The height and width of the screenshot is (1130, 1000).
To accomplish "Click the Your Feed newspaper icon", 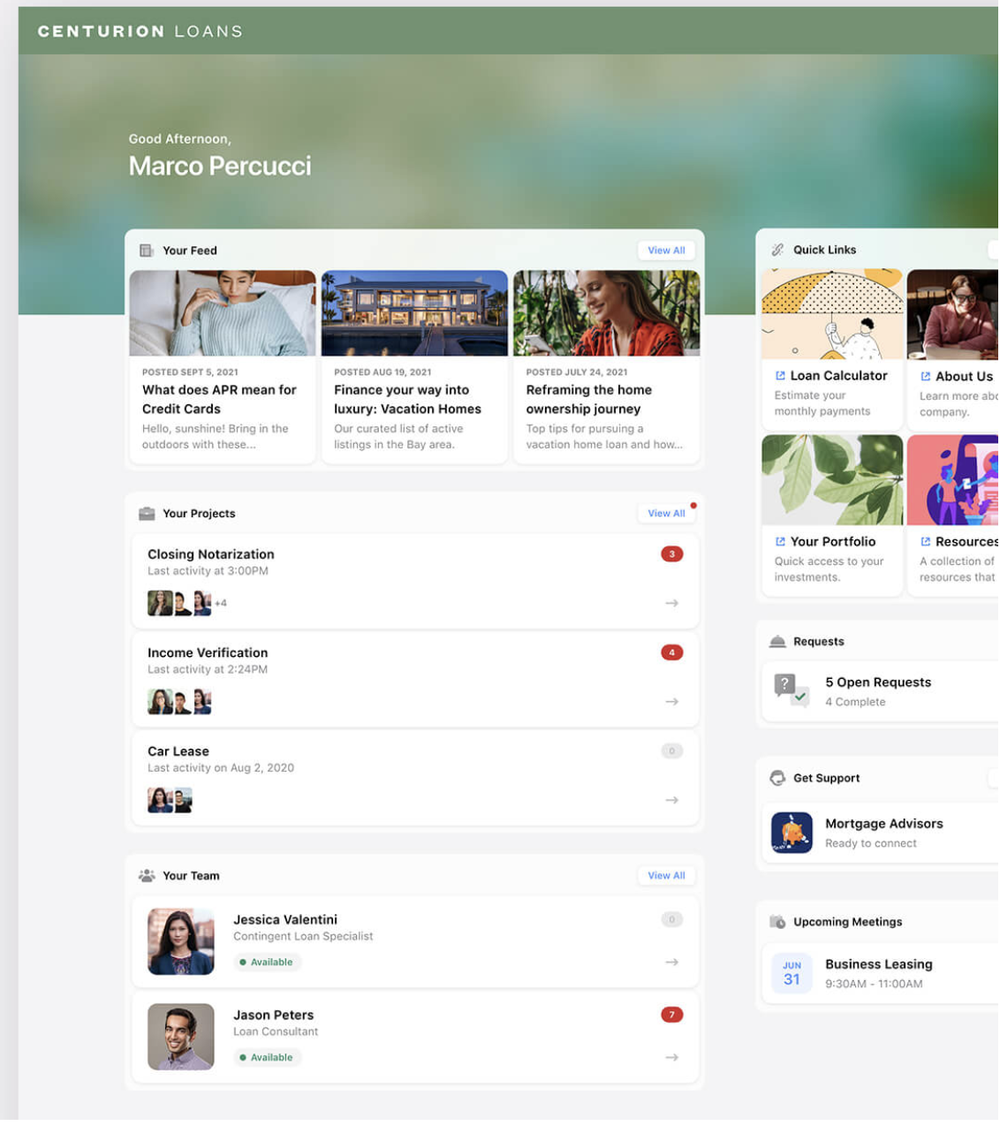I will click(x=147, y=250).
